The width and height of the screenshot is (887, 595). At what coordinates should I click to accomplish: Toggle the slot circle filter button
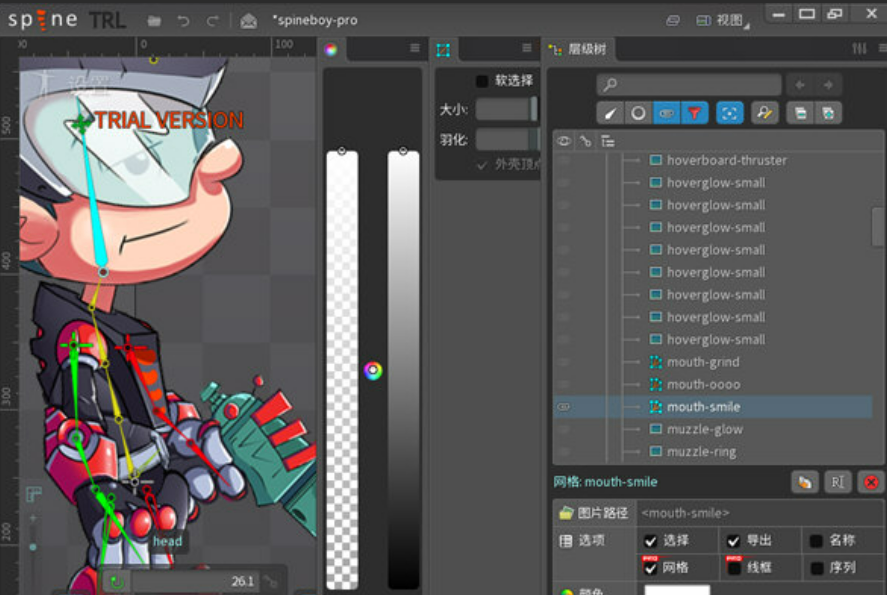[x=638, y=113]
